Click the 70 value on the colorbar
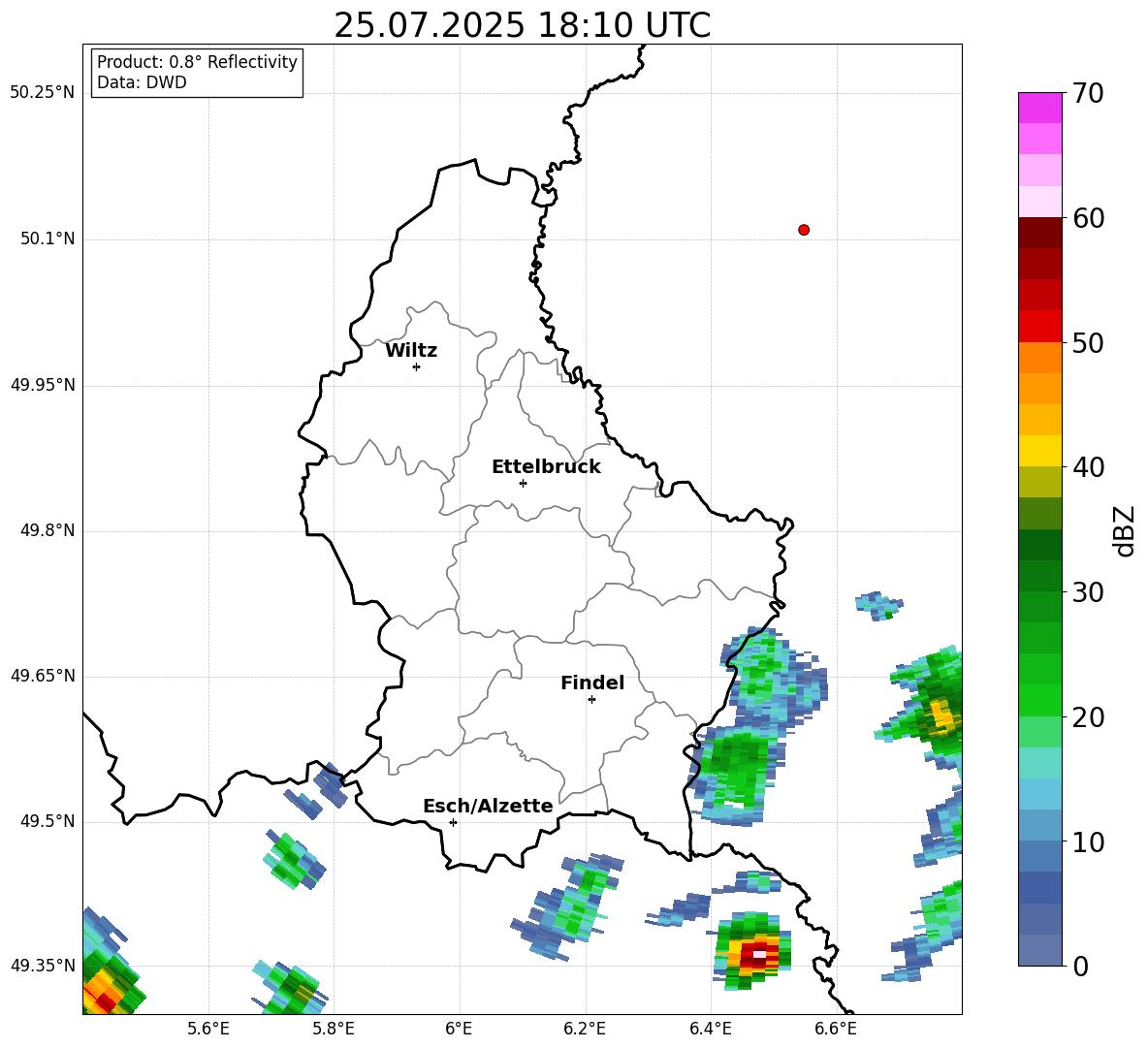The height and width of the screenshot is (1048, 1148). 1087,93
